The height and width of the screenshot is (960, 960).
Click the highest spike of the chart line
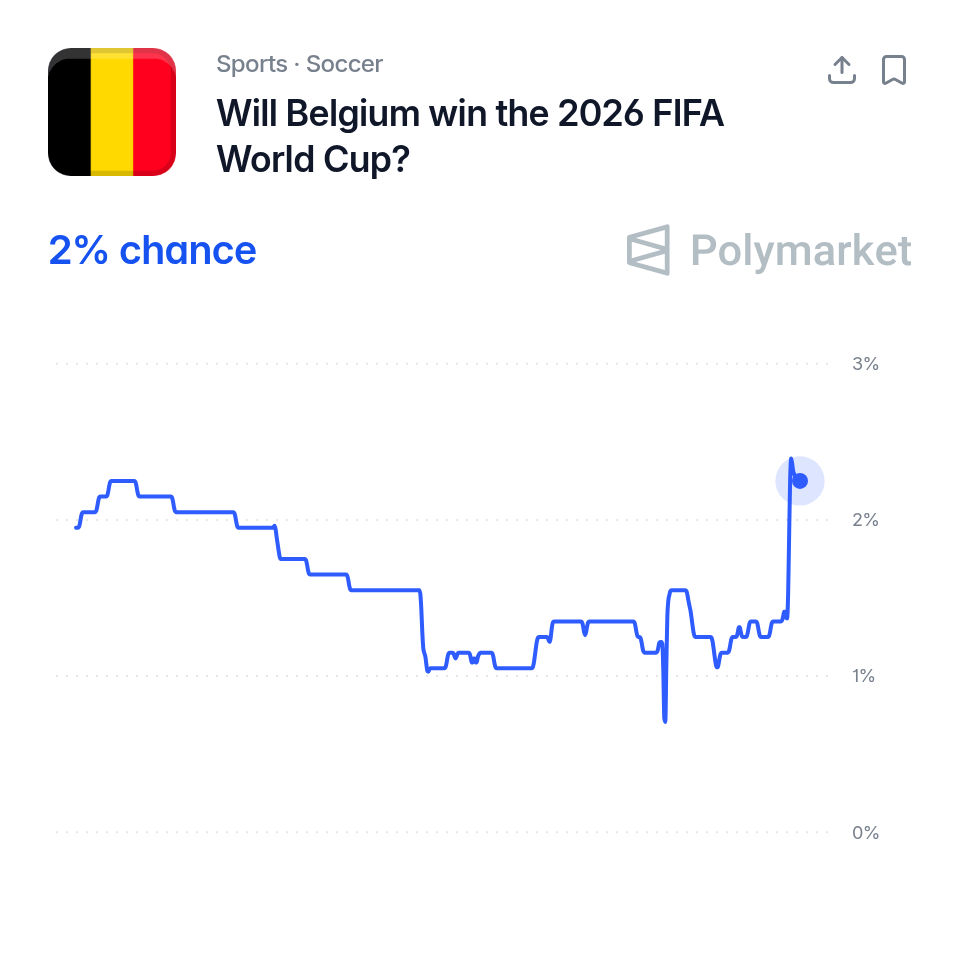(x=791, y=459)
